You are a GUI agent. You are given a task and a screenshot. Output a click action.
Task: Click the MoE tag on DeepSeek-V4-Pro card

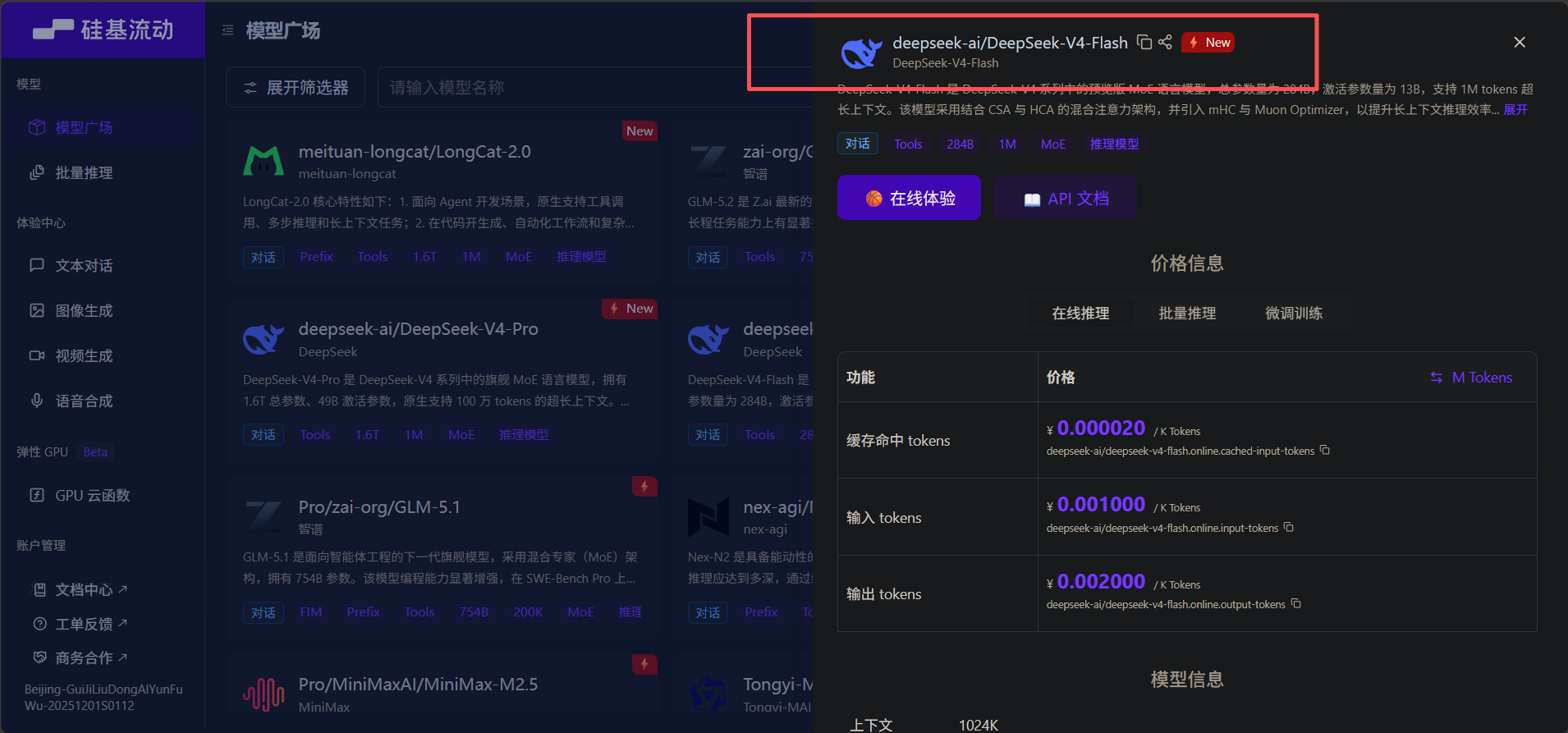click(461, 435)
